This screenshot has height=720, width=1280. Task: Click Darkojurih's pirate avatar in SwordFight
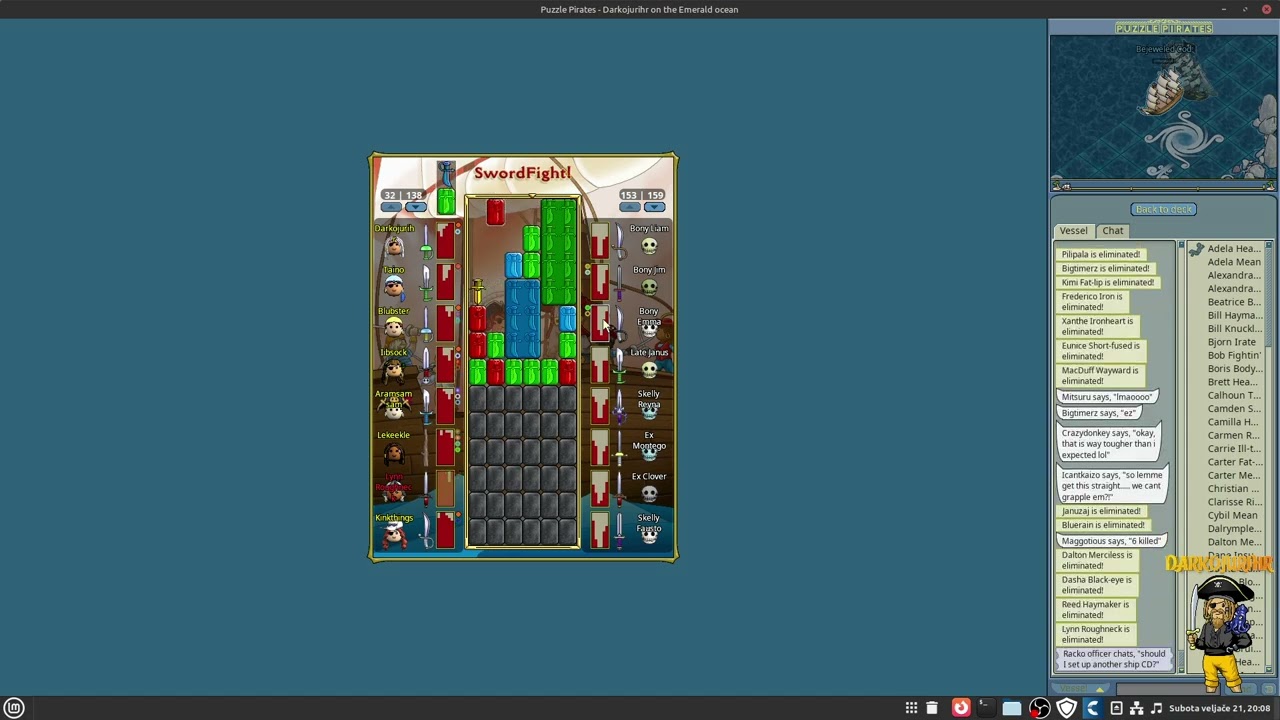(394, 245)
